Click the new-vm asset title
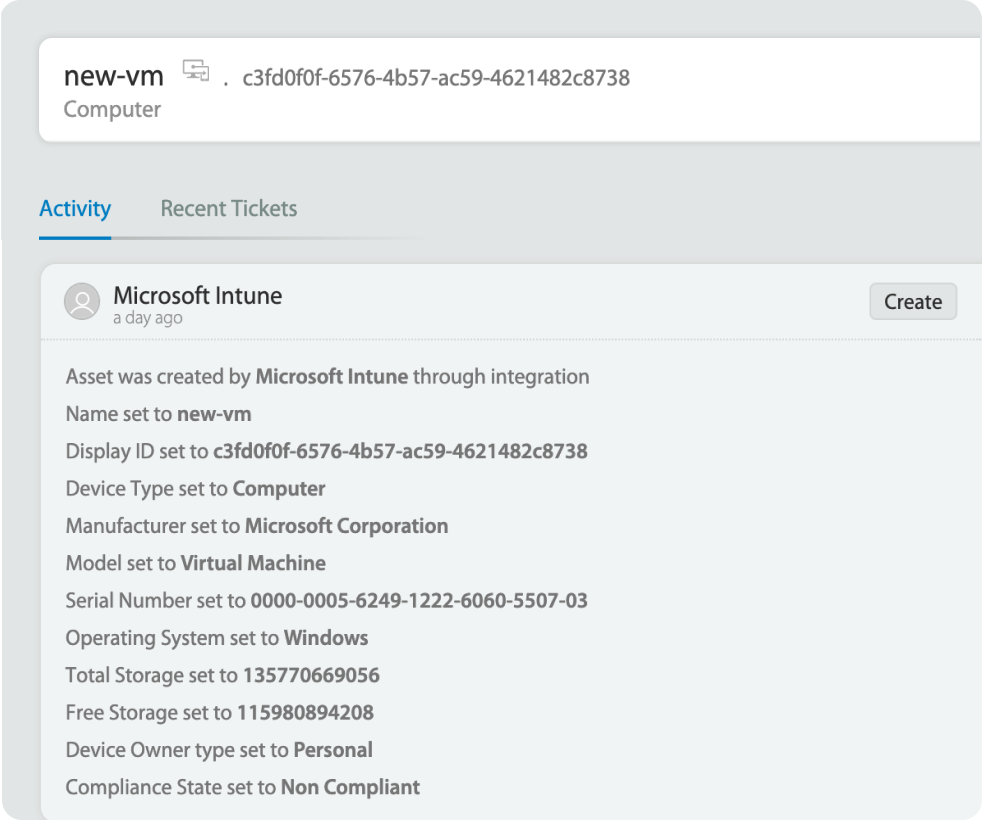The height and width of the screenshot is (820, 982). coord(113,76)
